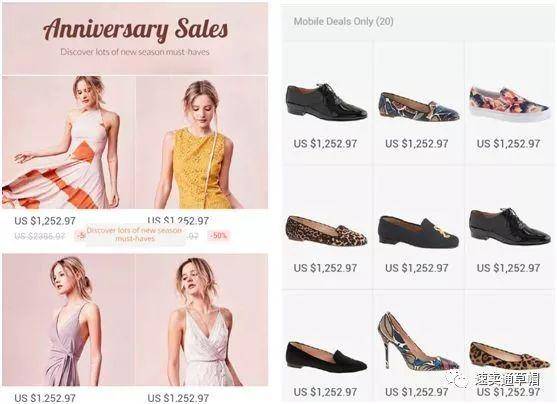The image size is (557, 404).
Task: Open the orange and white striped halter dress
Action: point(69,142)
